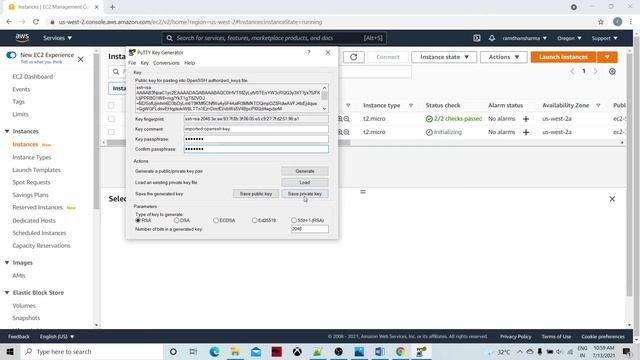This screenshot has width=640, height=360.
Task: Open the Oregon region dropdown
Action: 569,38
